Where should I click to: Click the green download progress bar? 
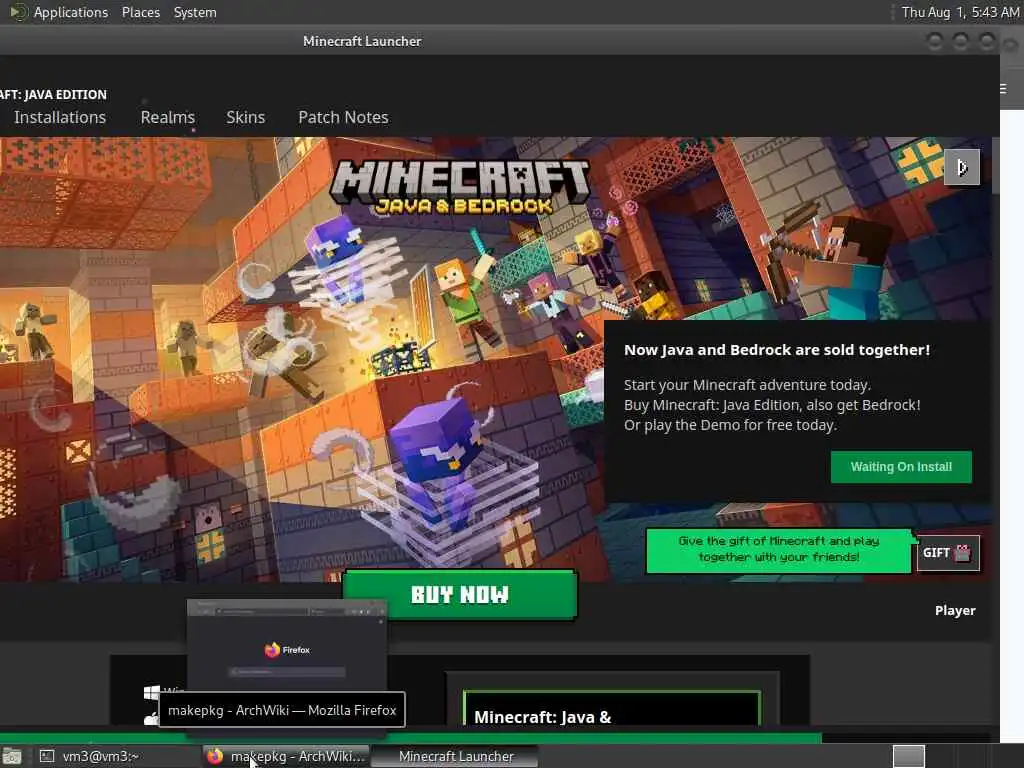[x=411, y=738]
